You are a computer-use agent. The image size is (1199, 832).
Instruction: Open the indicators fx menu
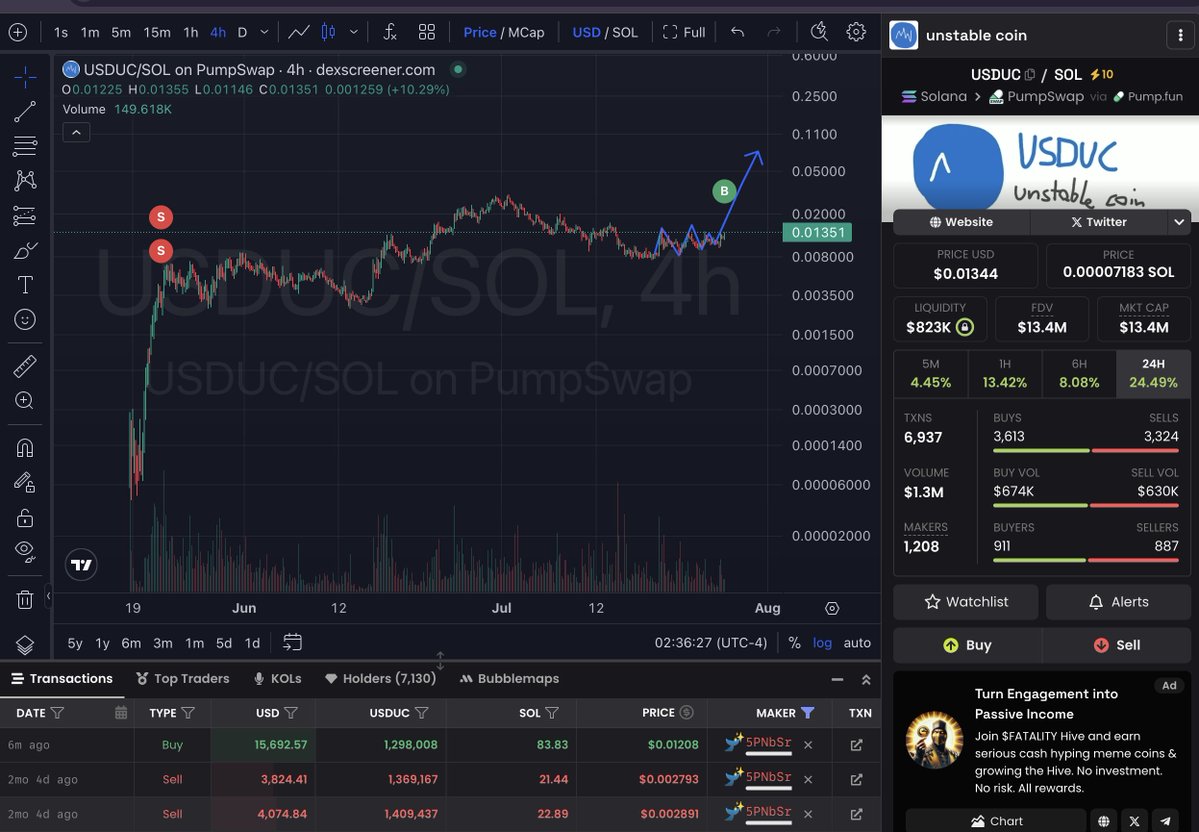pyautogui.click(x=390, y=32)
